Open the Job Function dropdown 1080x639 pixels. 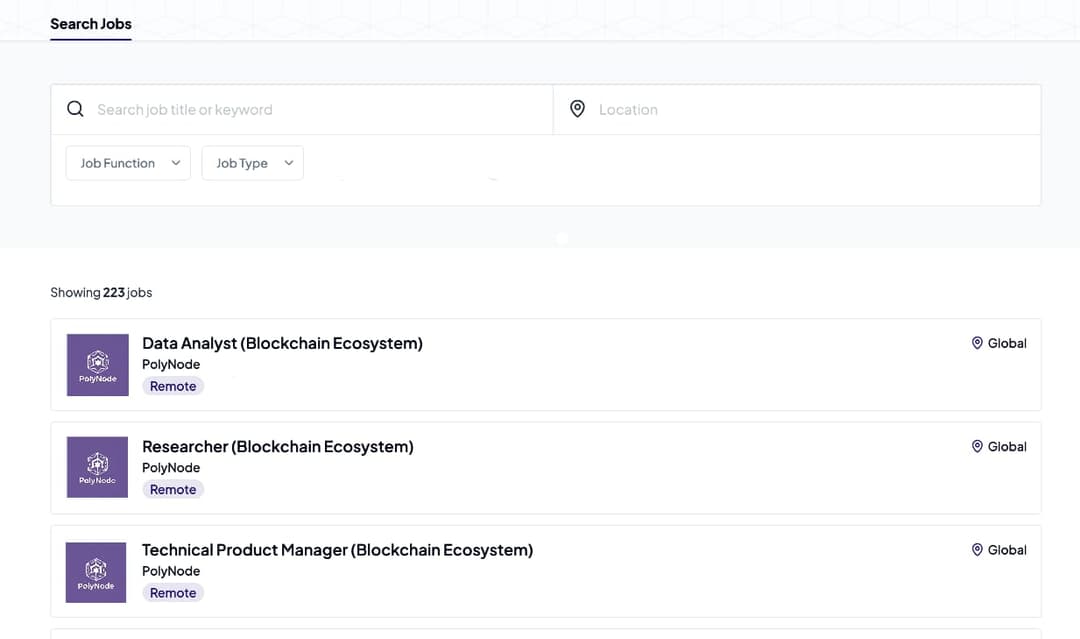[127, 162]
